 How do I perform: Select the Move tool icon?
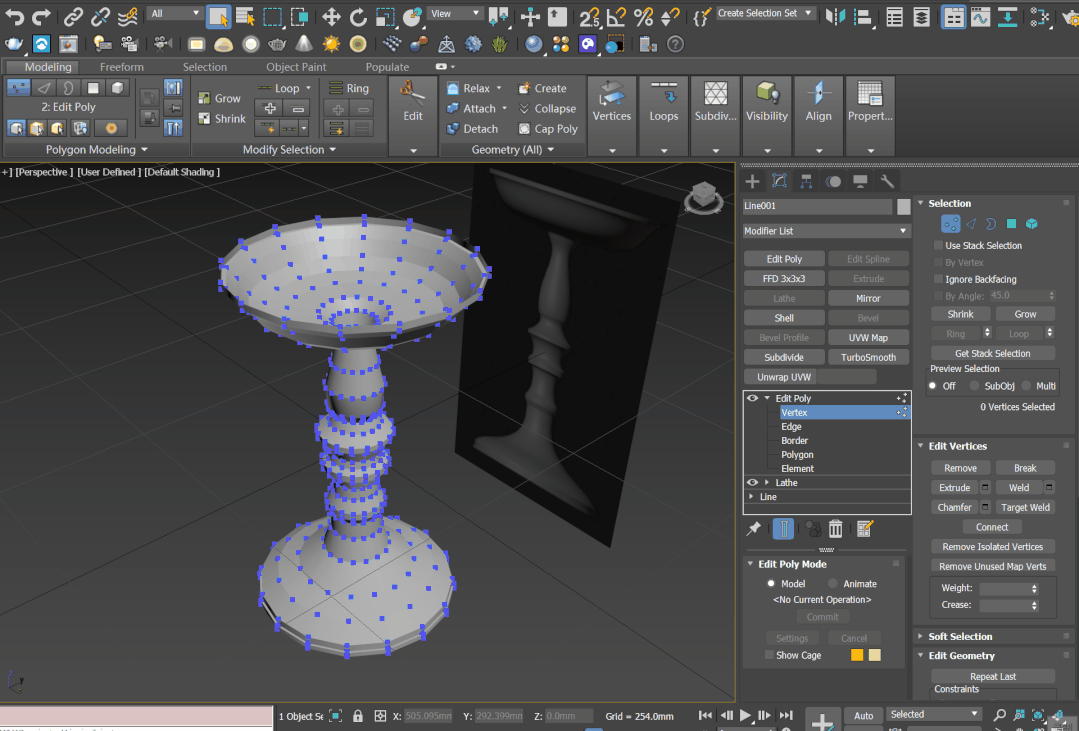[x=331, y=17]
